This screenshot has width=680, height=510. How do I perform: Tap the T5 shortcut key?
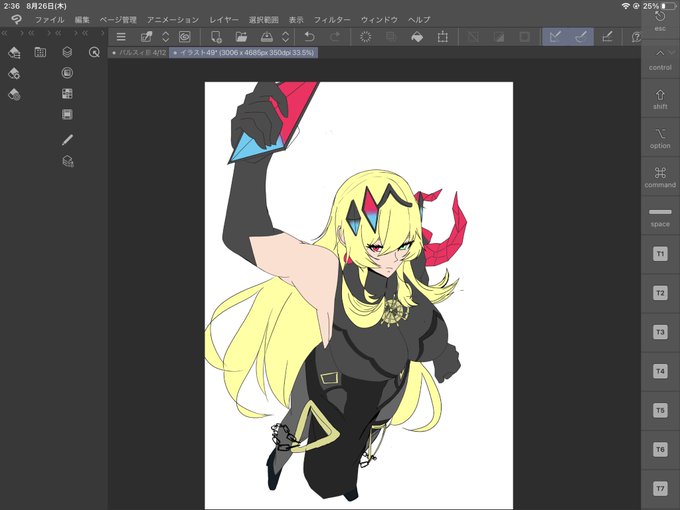point(660,410)
